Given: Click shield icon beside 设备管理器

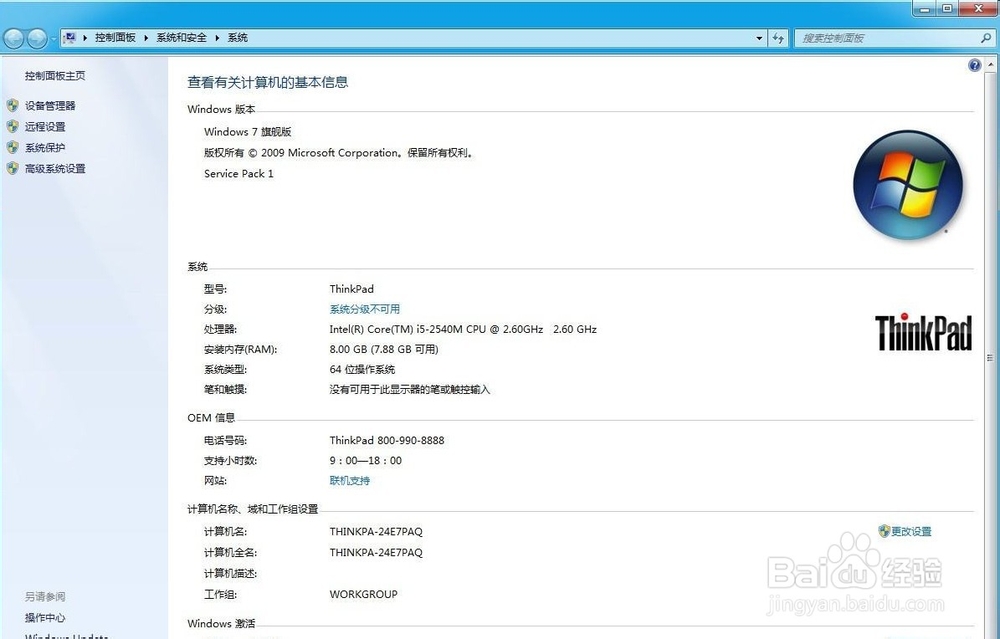Looking at the screenshot, I should tap(13, 105).
